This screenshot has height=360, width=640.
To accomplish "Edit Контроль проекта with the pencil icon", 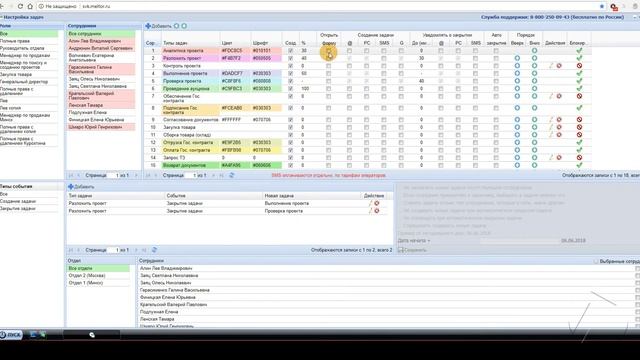I will (x=551, y=66).
